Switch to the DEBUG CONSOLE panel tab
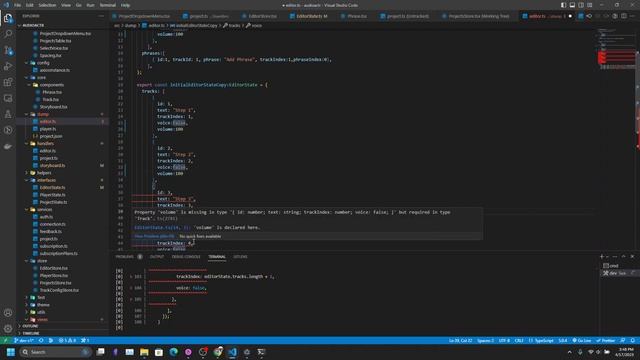The image size is (640, 360). click(186, 257)
